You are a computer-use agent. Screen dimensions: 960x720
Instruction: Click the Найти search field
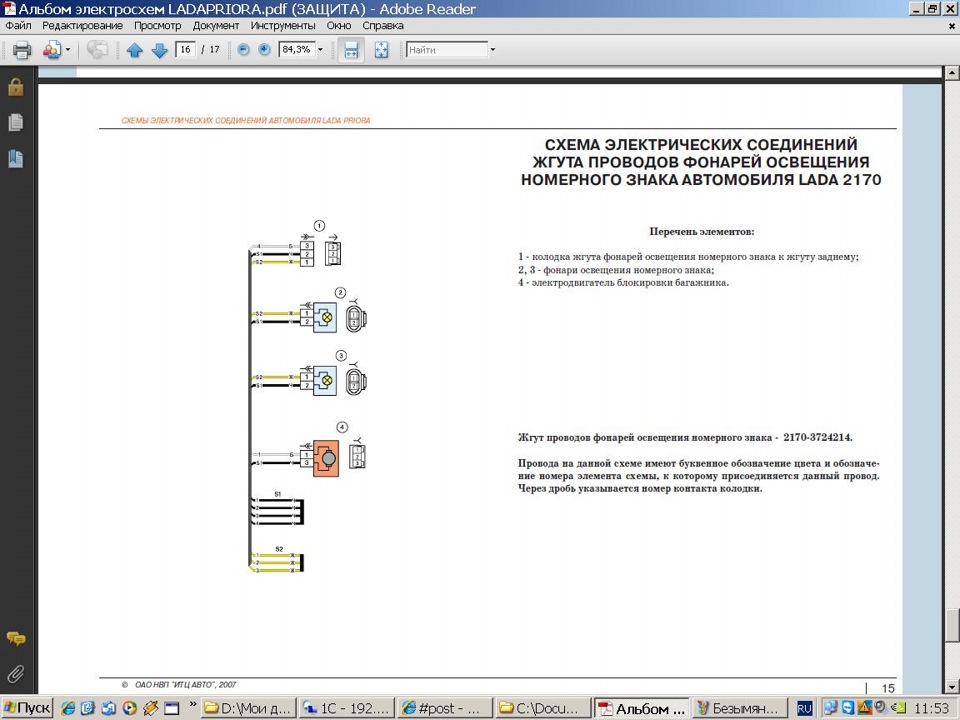tap(447, 50)
